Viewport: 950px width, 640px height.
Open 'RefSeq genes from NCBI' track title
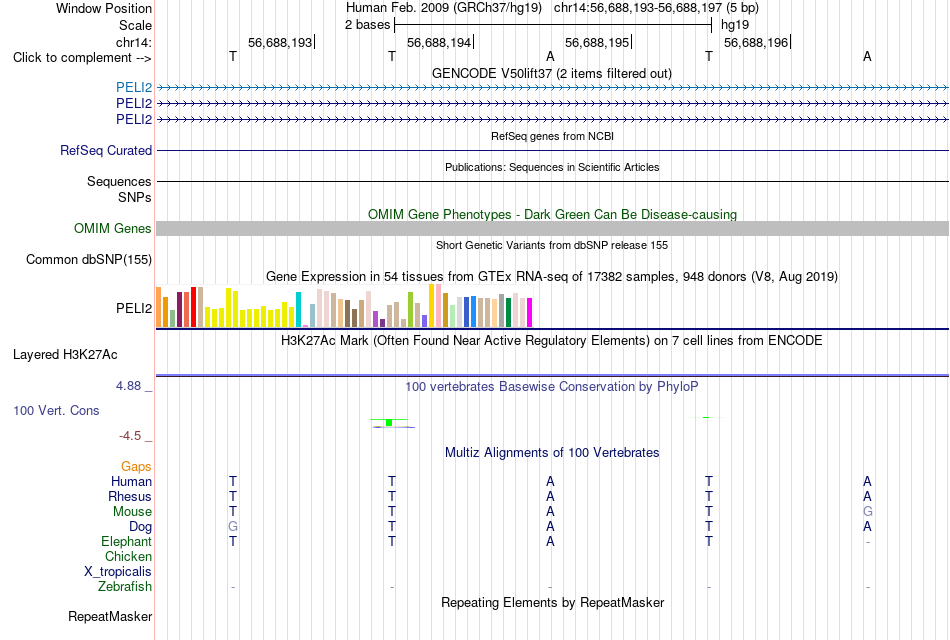[552, 136]
